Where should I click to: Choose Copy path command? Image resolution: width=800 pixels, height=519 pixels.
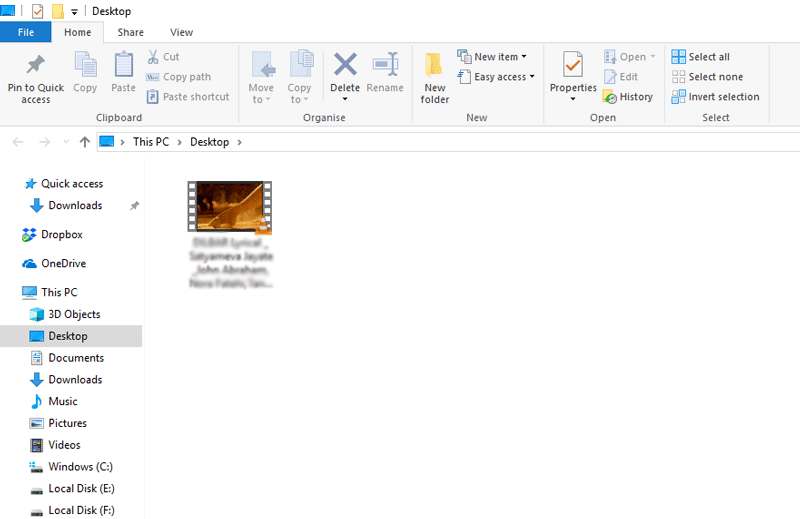coord(179,77)
